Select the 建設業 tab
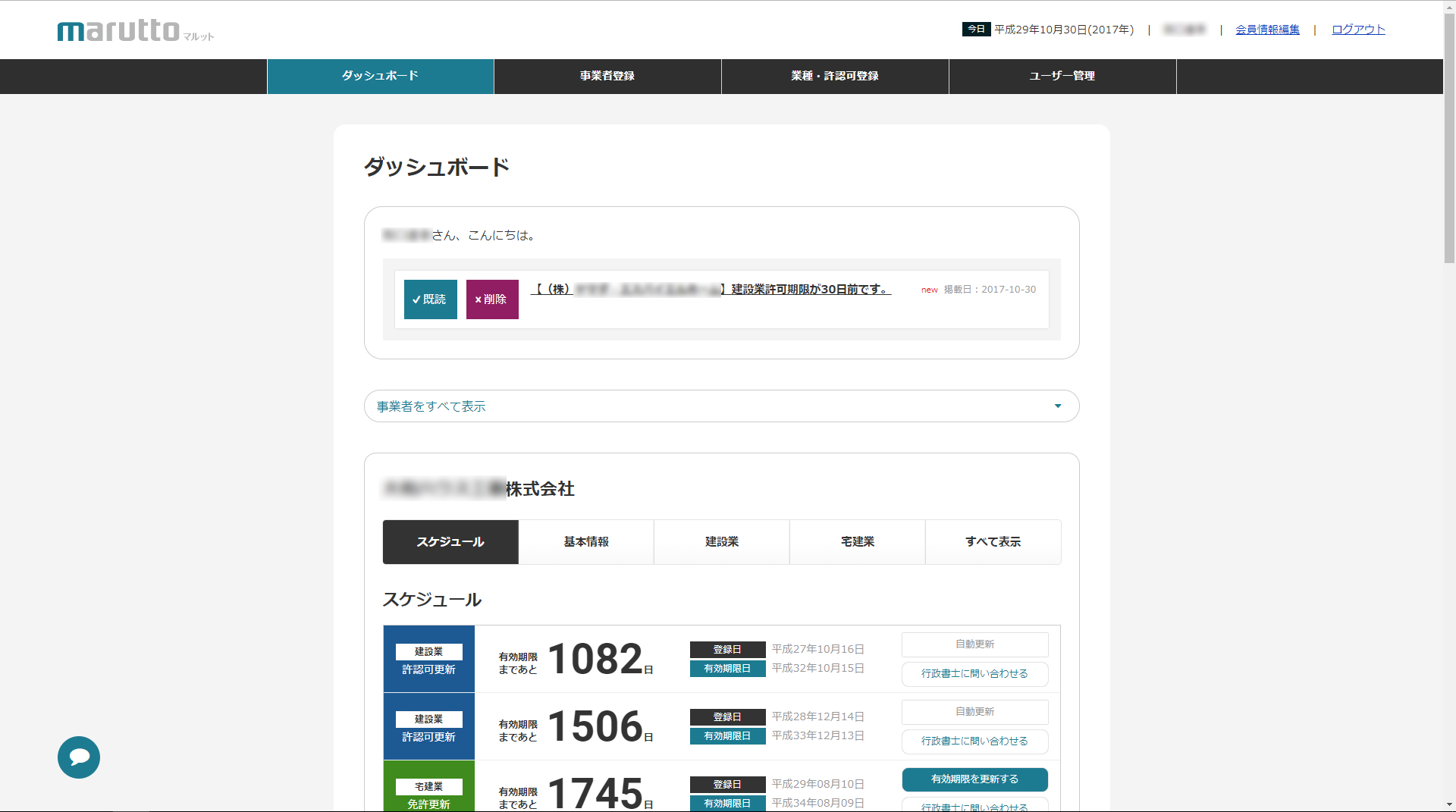 (x=722, y=541)
